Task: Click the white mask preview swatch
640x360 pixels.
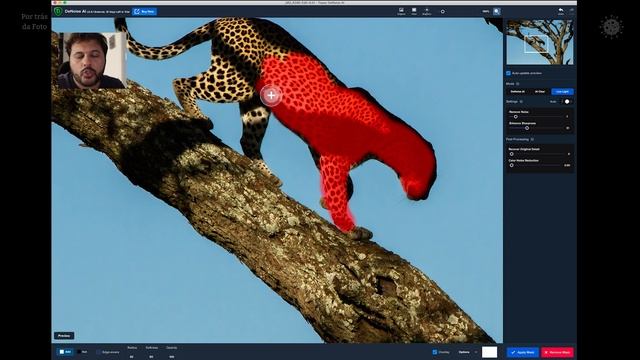Action: [489, 352]
